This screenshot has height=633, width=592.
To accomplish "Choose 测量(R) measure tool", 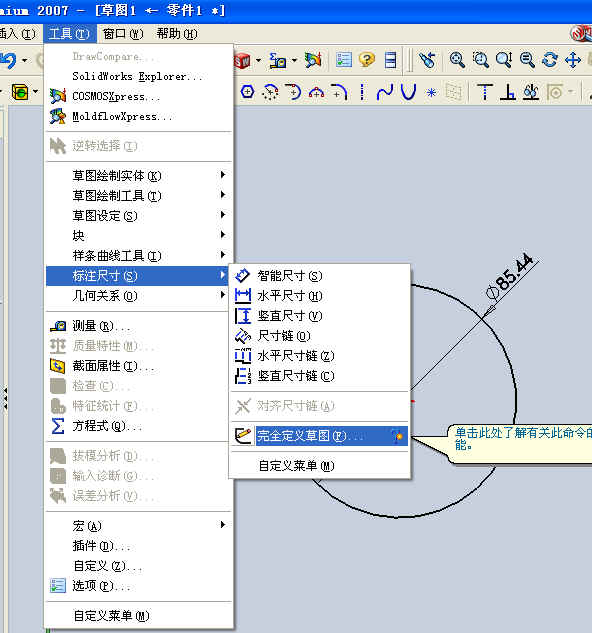I will 139,326.
